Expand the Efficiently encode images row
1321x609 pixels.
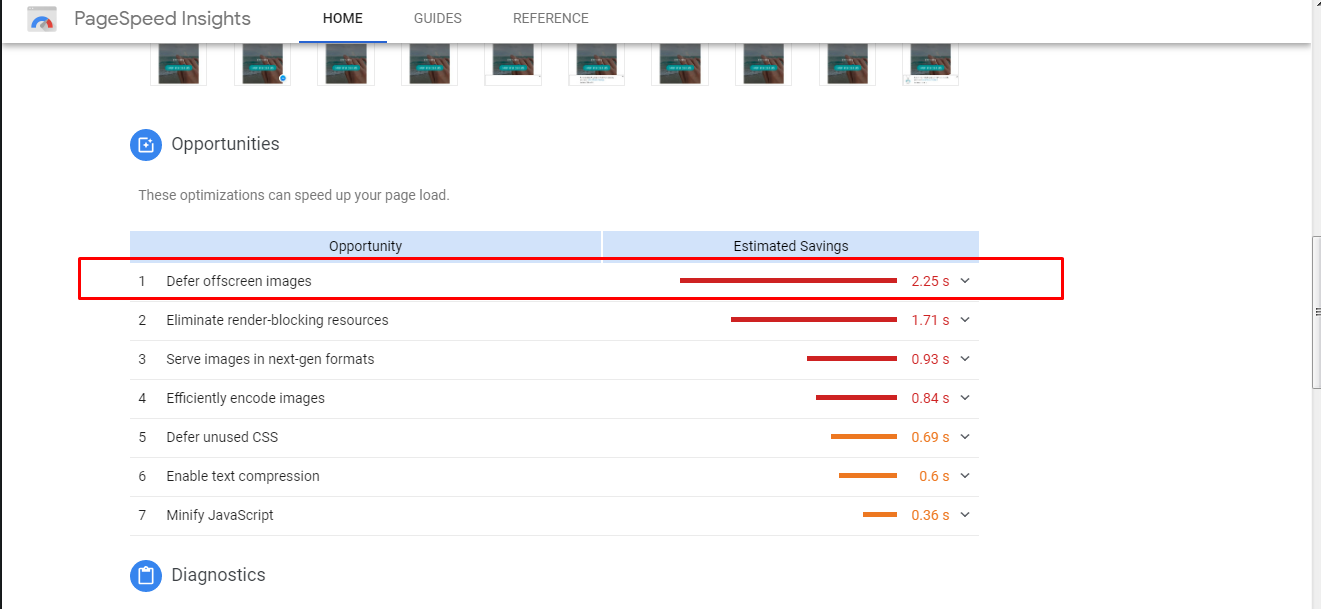tap(964, 398)
